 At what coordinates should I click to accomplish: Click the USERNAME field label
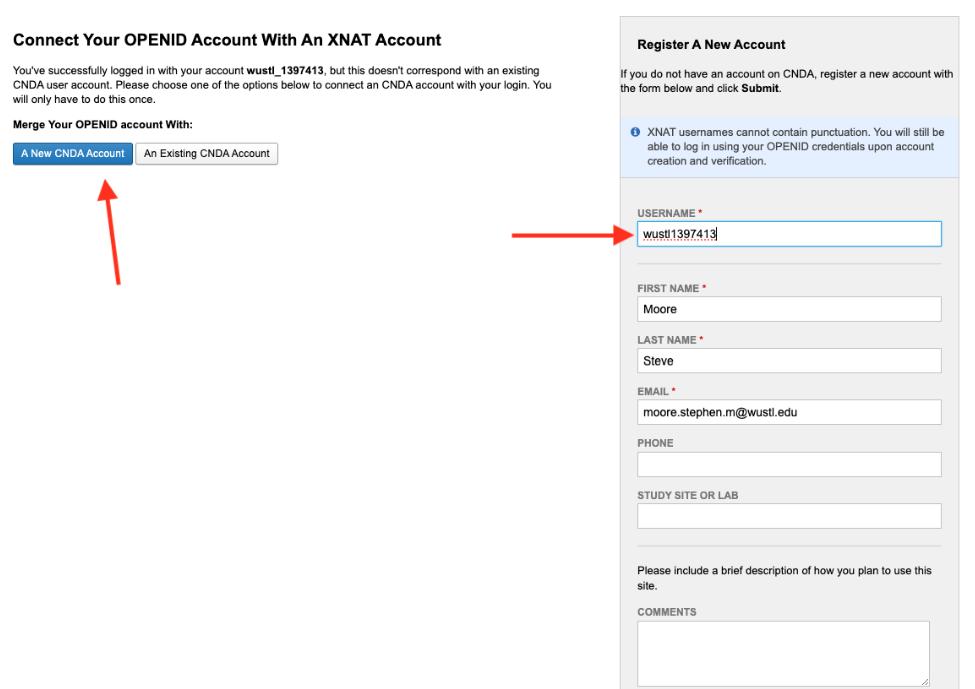pos(666,213)
